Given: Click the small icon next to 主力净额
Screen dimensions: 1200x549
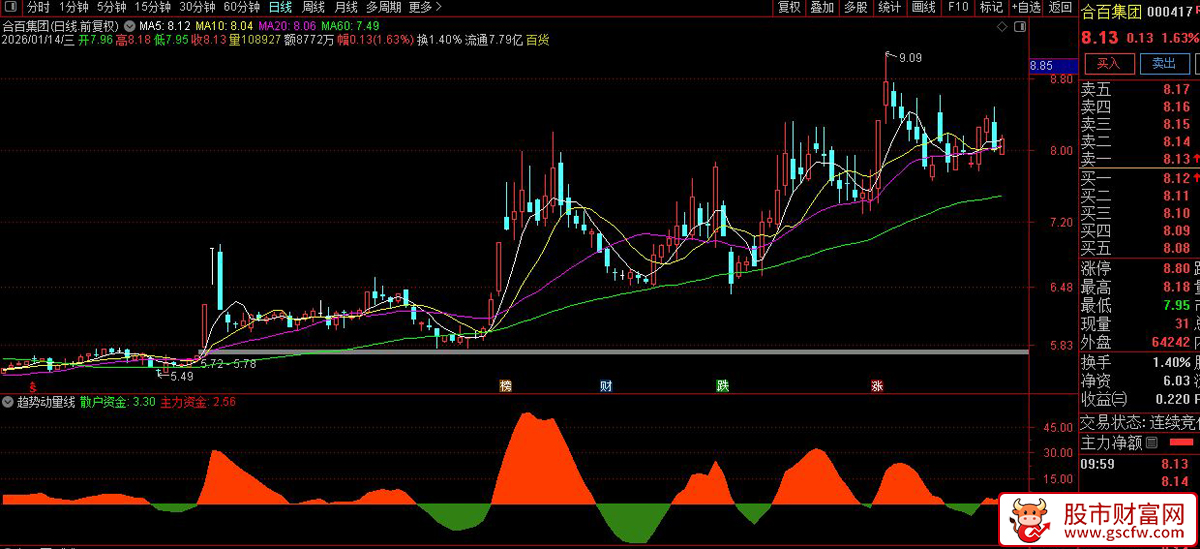Looking at the screenshot, I should coord(1151,443).
